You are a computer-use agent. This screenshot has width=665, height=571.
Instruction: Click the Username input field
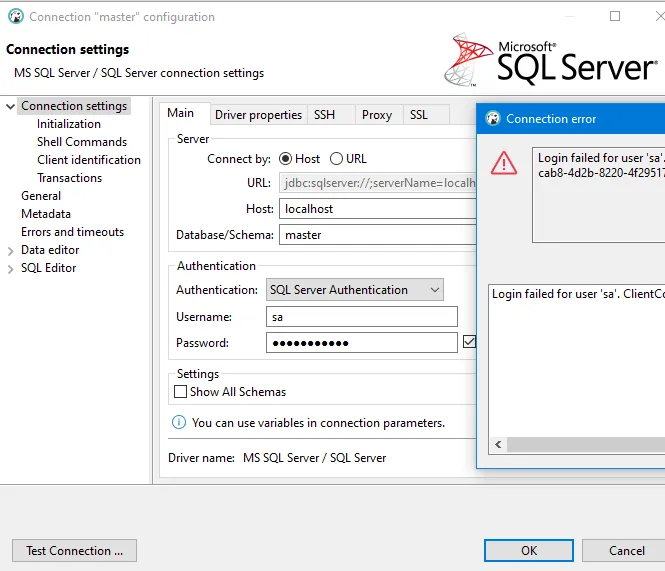pyautogui.click(x=362, y=316)
